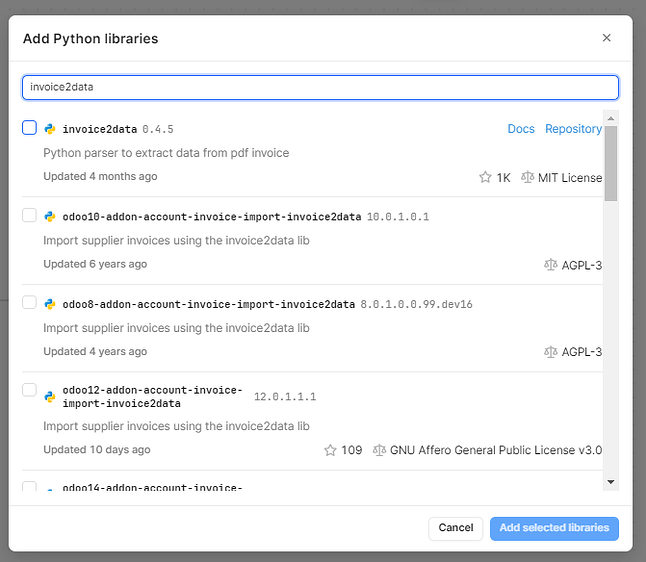Screen dimensions: 646x562
Task: Select odoo10-addon-account-invoice-import-invoice2data checkbox
Action: (29, 215)
